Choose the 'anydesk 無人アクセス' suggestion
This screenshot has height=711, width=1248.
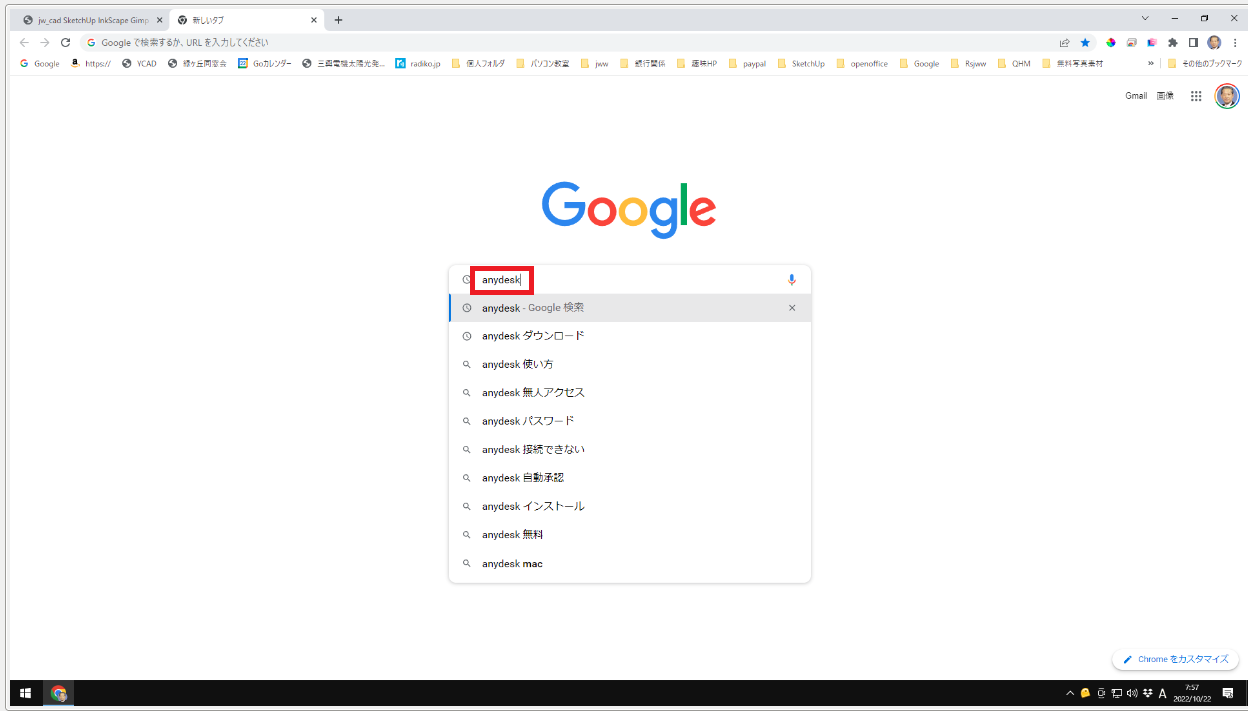(630, 393)
